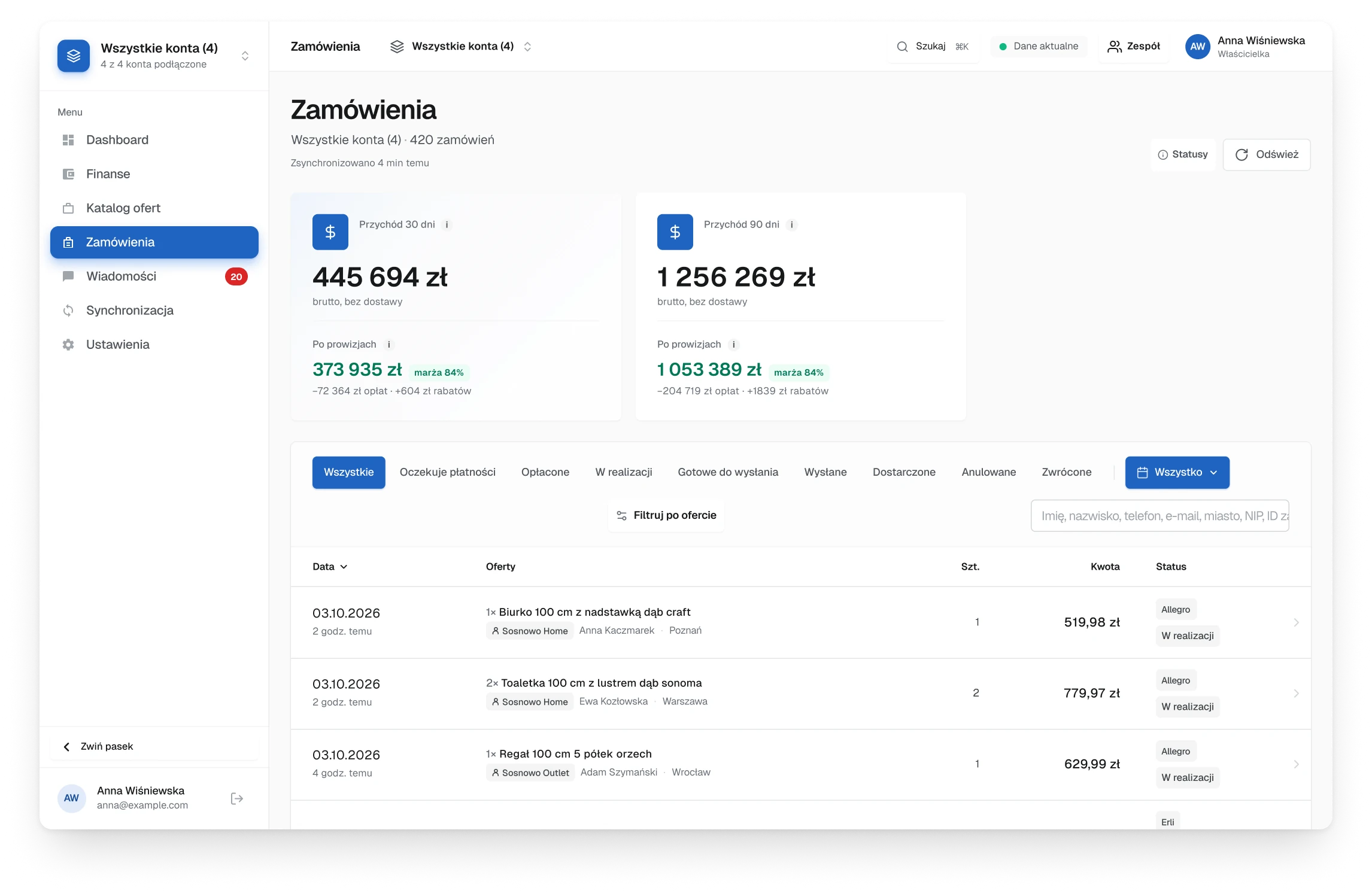Switch to Gotowe do wysłania tab
Viewport: 1372px width, 894px height.
728,473
